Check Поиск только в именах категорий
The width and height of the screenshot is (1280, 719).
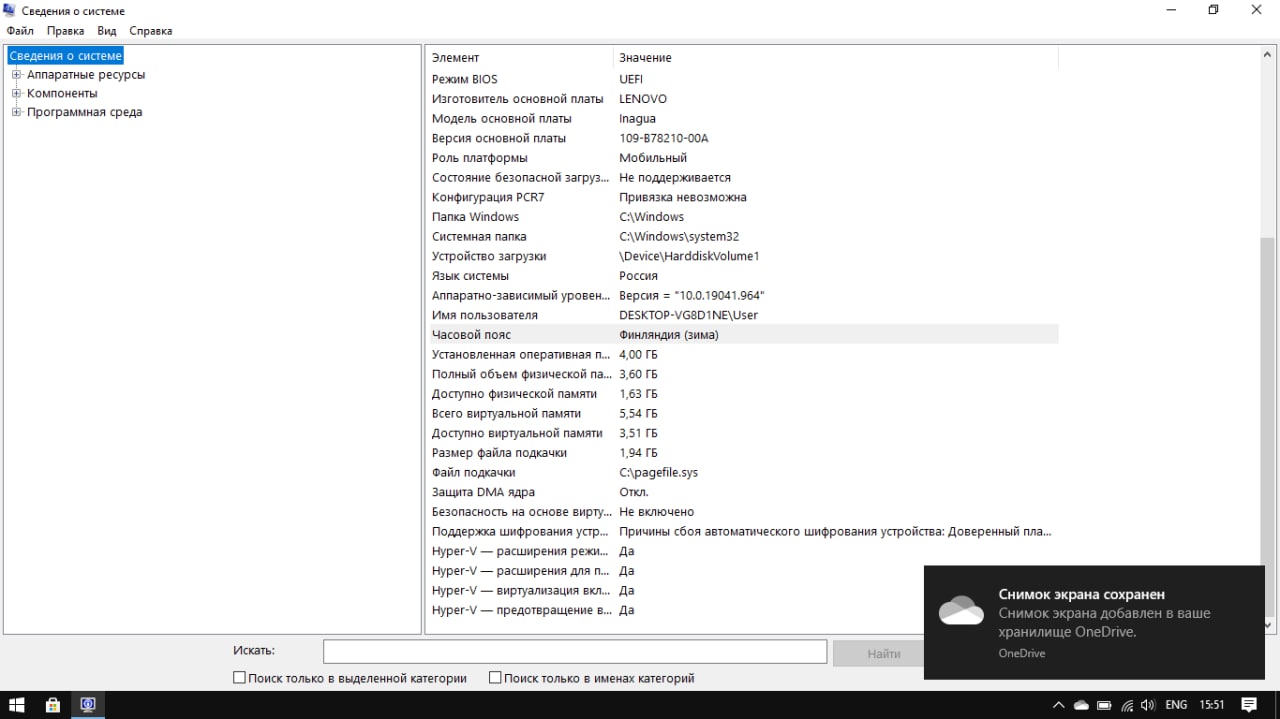(x=495, y=678)
